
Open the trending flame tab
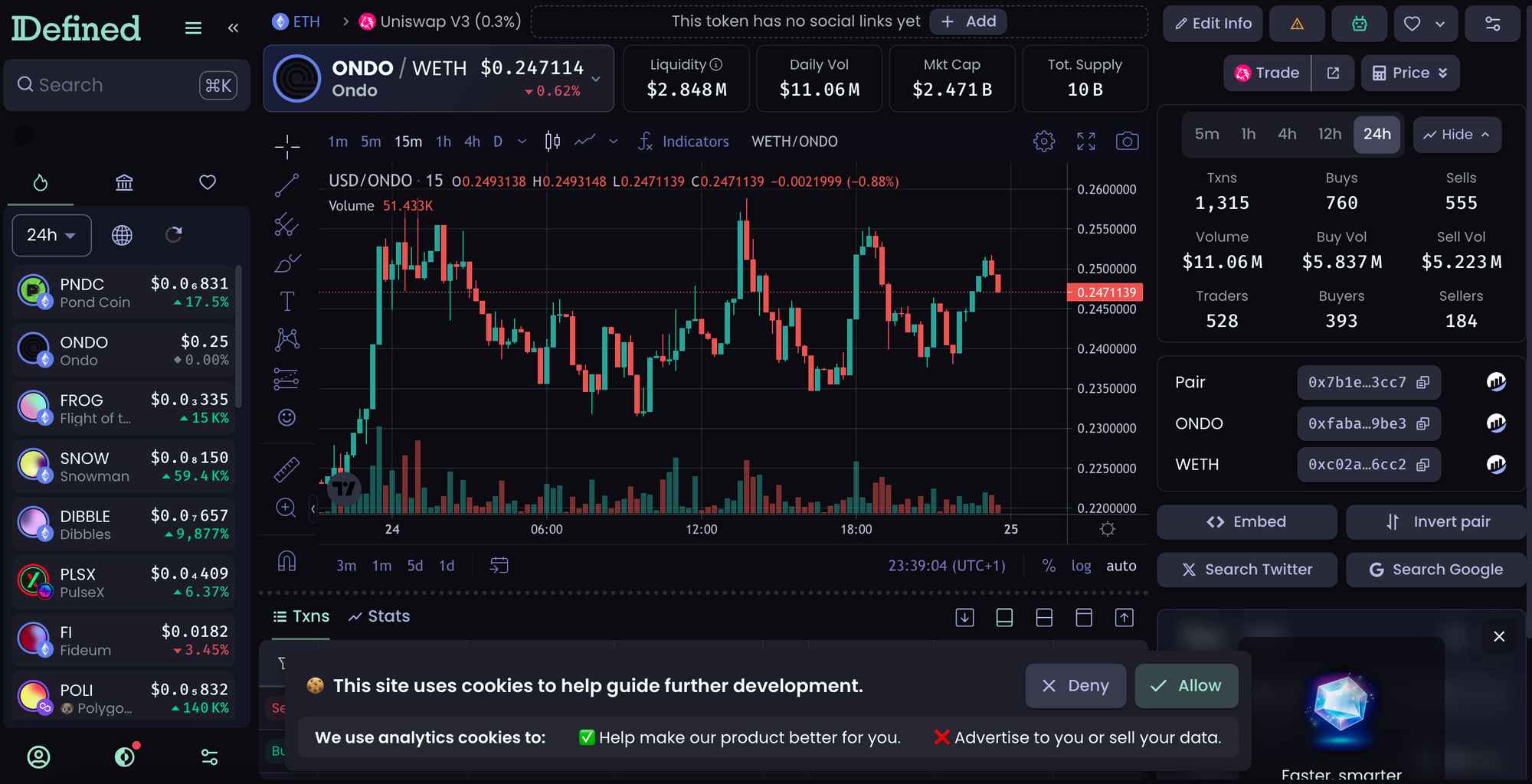(x=41, y=183)
